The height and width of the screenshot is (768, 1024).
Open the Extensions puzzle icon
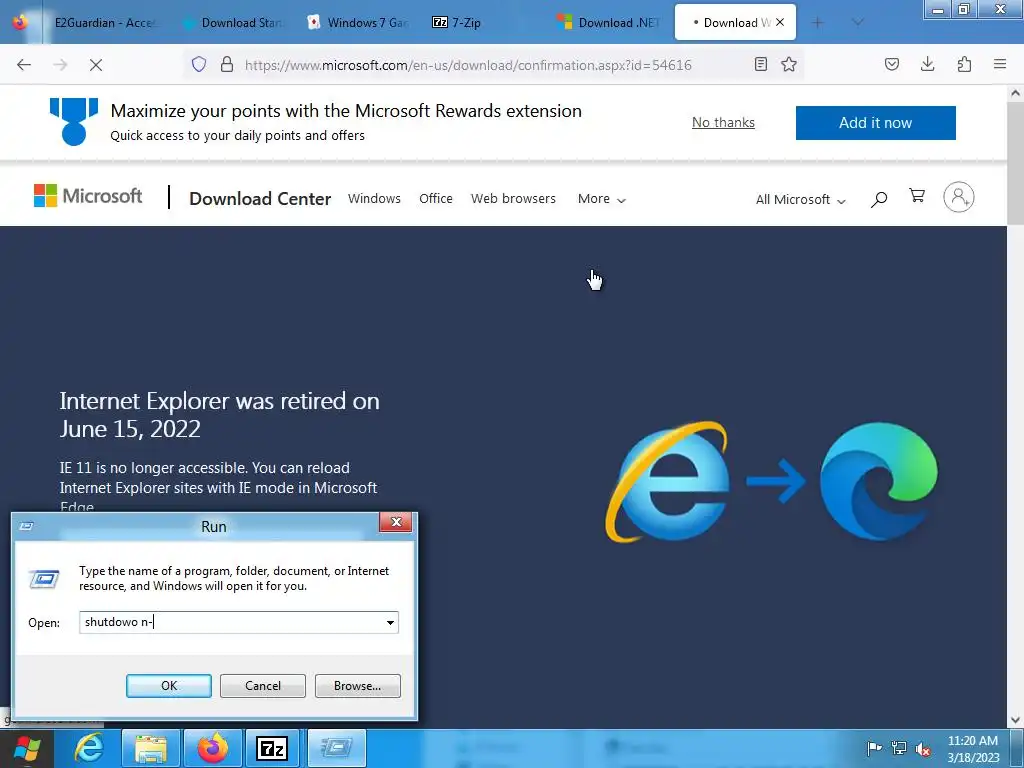pyautogui.click(x=964, y=64)
